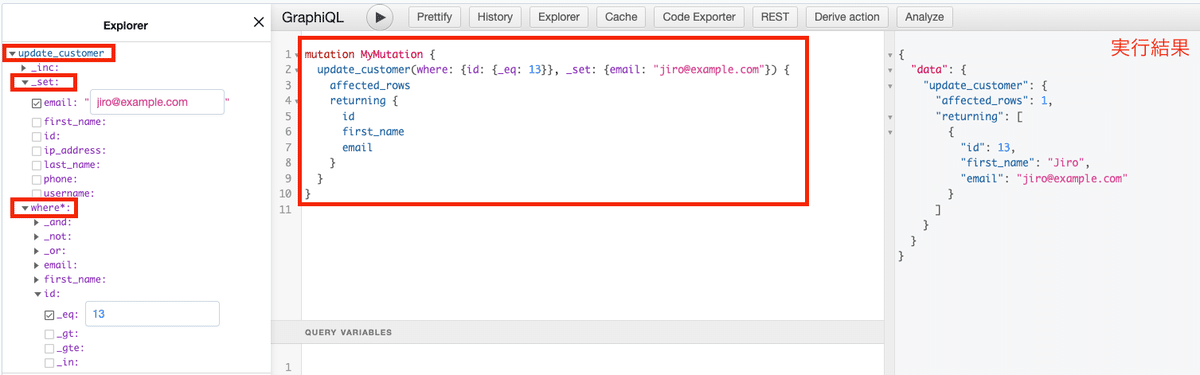Expand the _or: filter node

36,251
